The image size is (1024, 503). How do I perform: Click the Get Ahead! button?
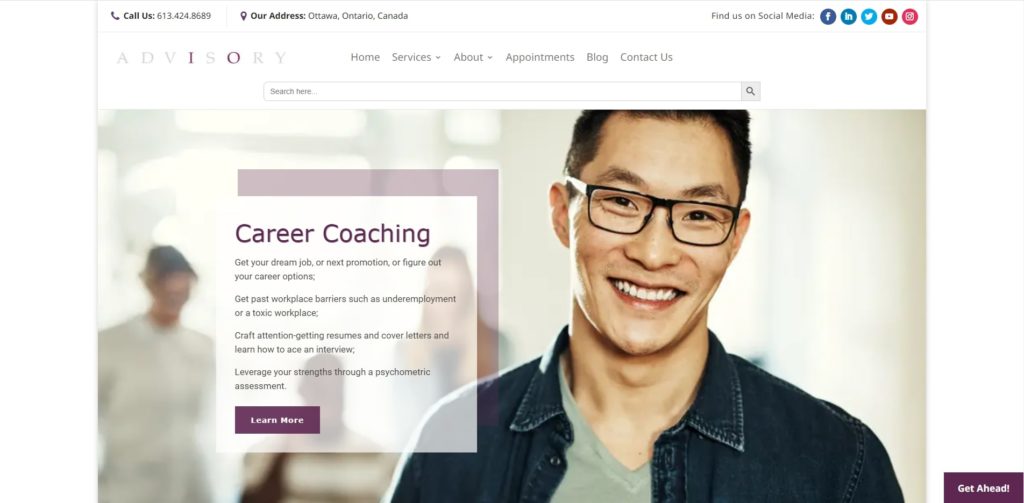pos(984,488)
